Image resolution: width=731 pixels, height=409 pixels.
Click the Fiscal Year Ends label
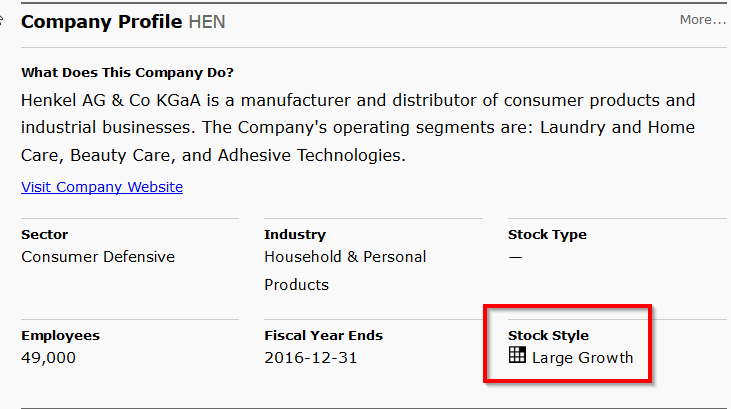(323, 335)
